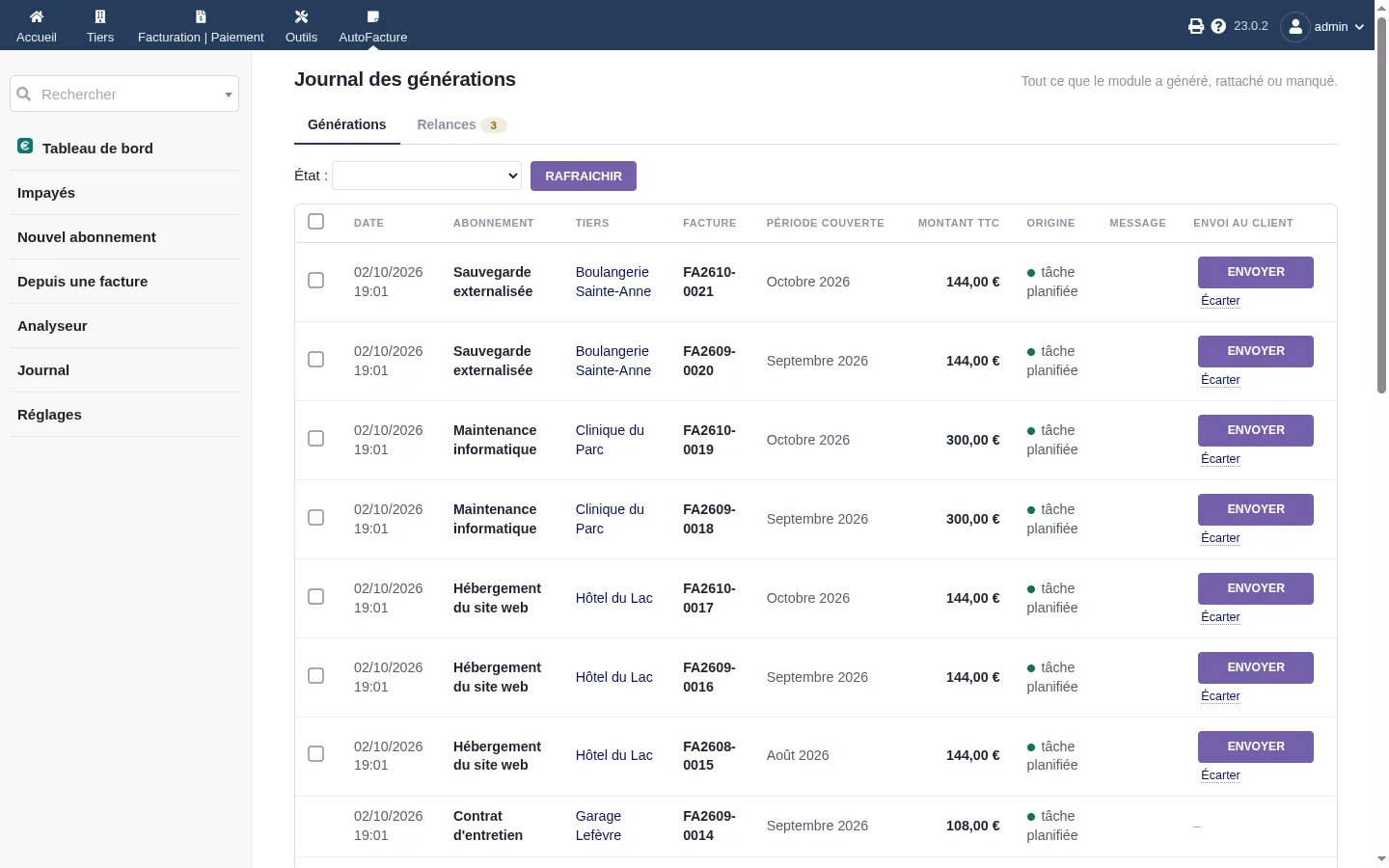Screen dimensions: 1389x868
Task: Check the row for invoice FA2610-0019
Action: pos(315,439)
